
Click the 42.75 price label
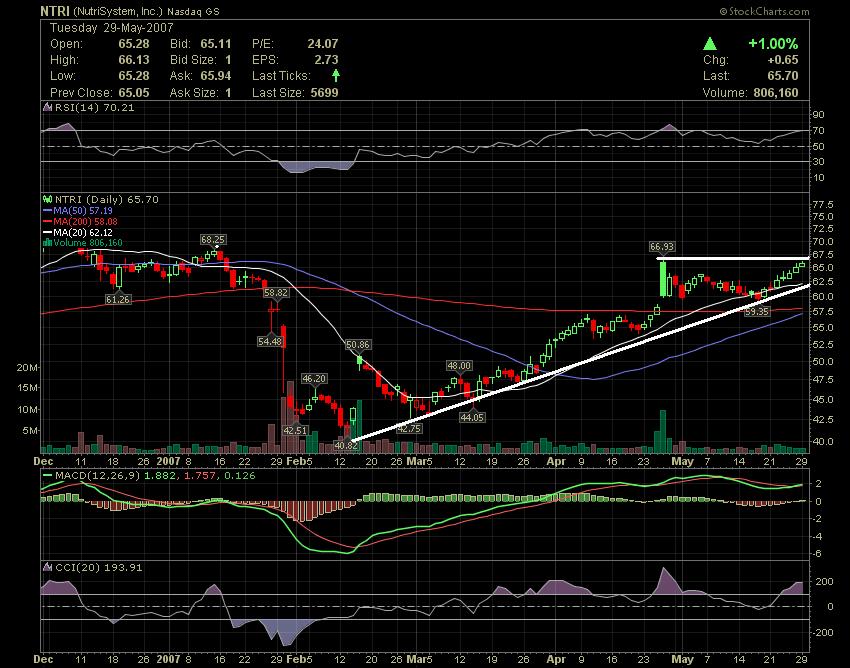[409, 428]
